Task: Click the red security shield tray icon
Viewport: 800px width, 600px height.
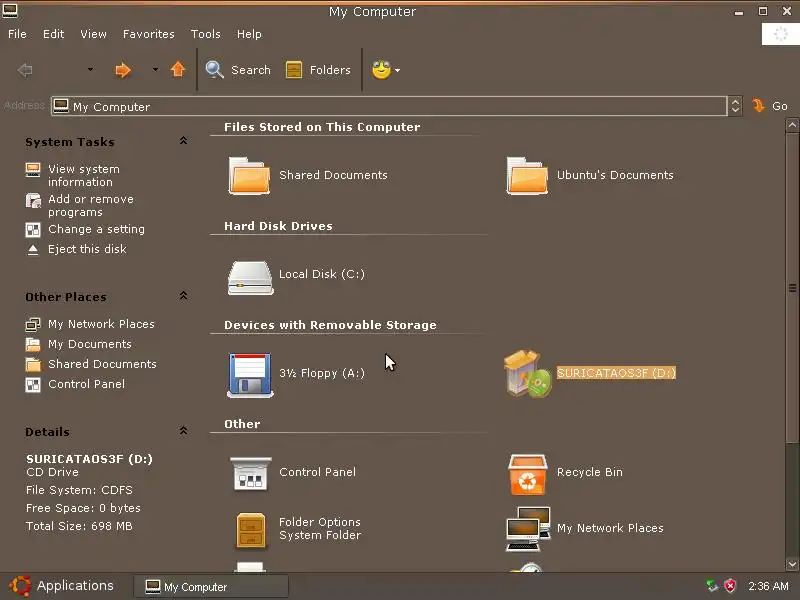Action: pos(730,586)
